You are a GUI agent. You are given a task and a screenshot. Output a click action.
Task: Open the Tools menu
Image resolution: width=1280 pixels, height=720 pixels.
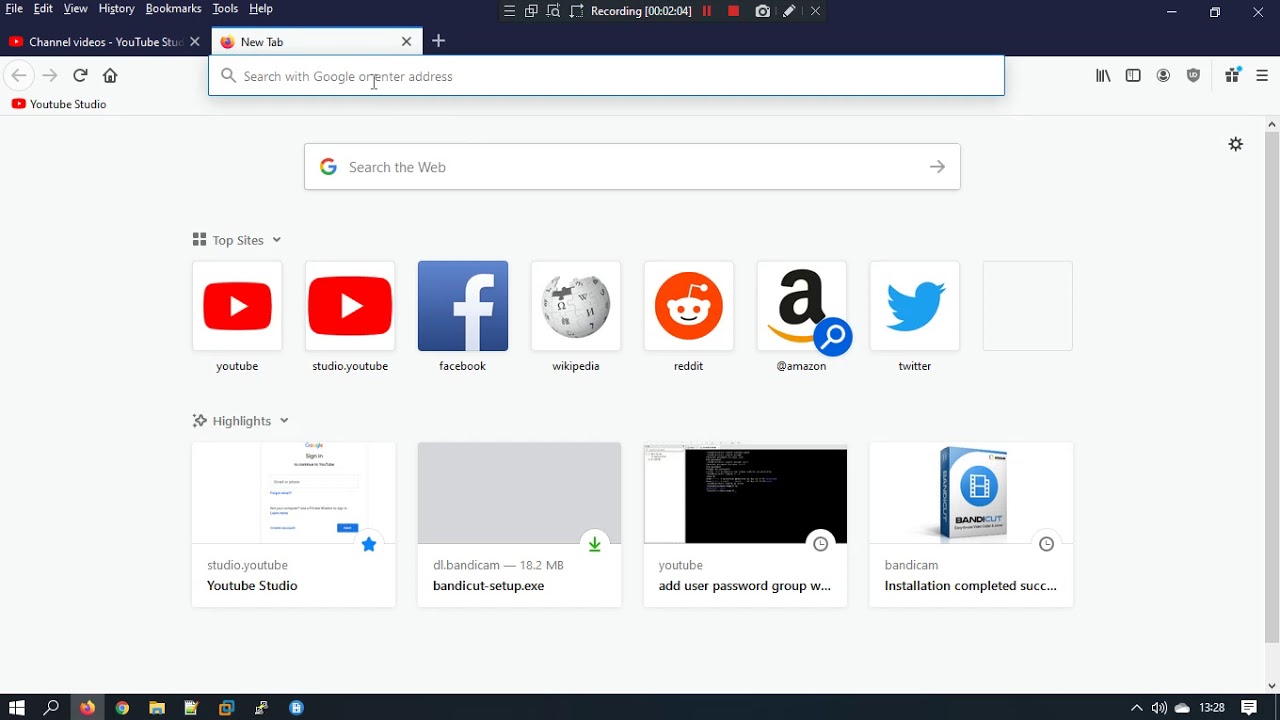click(x=225, y=8)
